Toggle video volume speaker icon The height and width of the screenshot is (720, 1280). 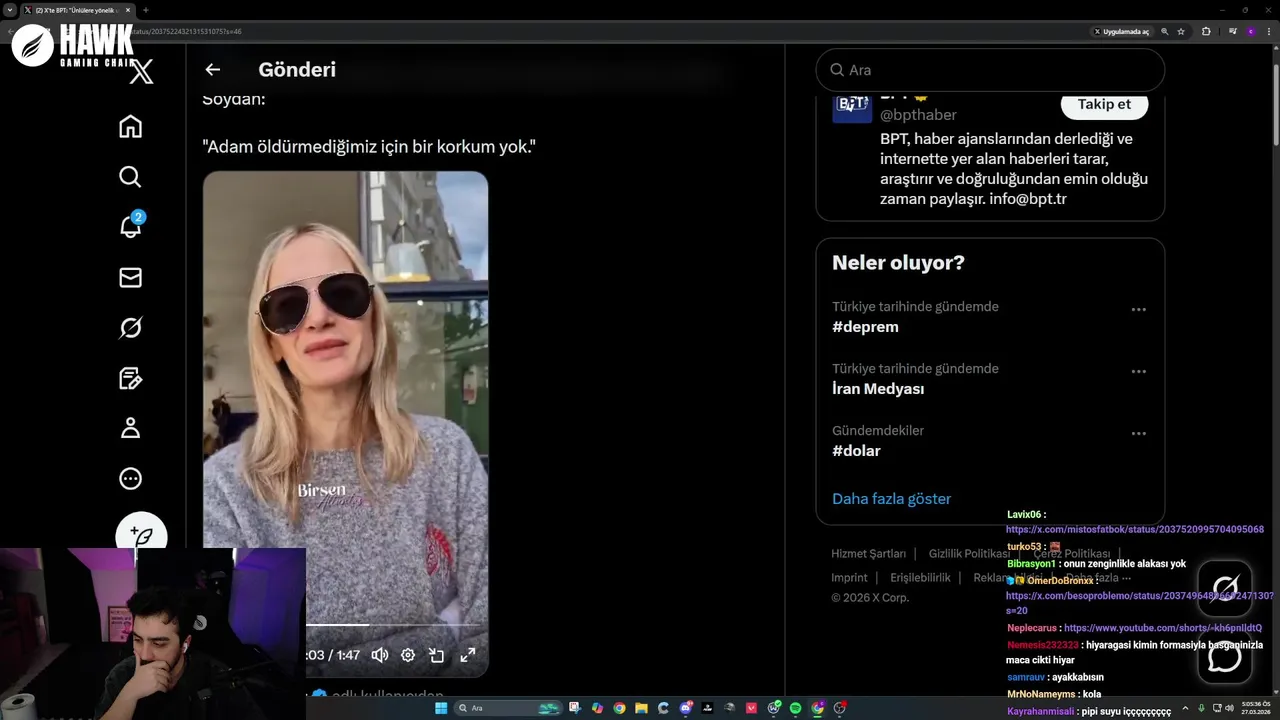(380, 655)
